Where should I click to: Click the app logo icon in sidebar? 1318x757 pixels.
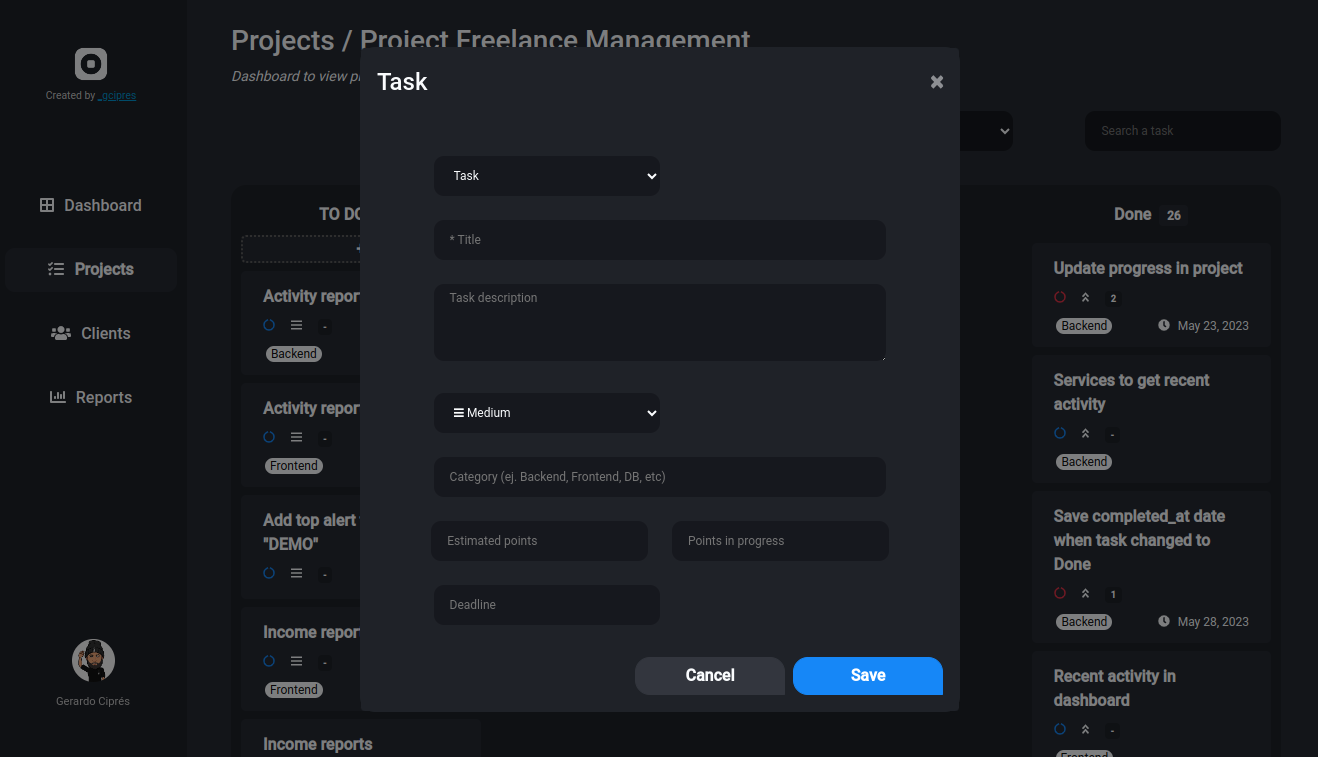(91, 64)
